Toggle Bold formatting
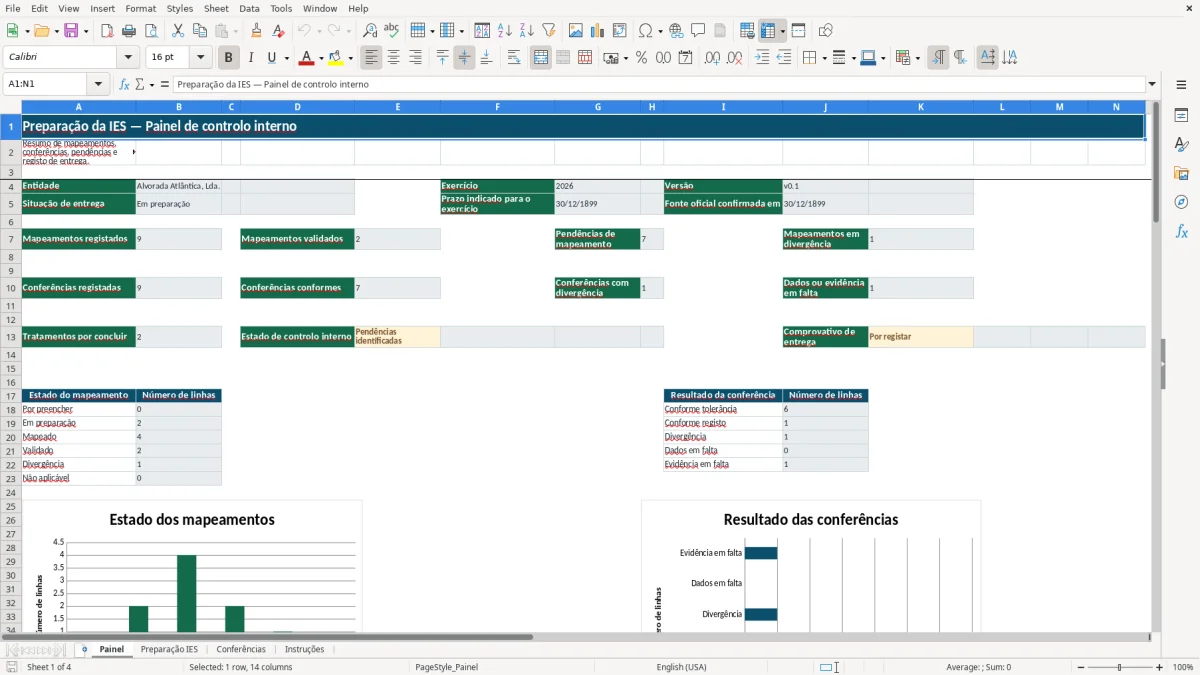Viewport: 1200px width, 675px height. (x=228, y=58)
